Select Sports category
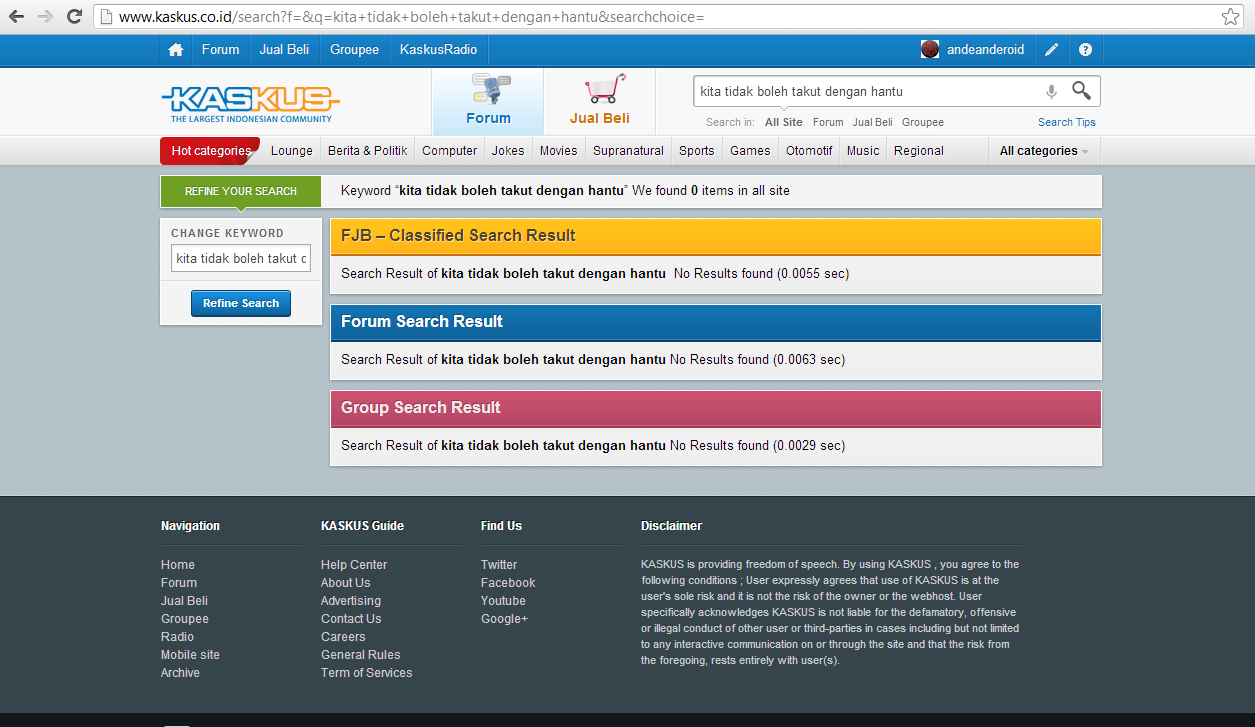 coord(697,151)
